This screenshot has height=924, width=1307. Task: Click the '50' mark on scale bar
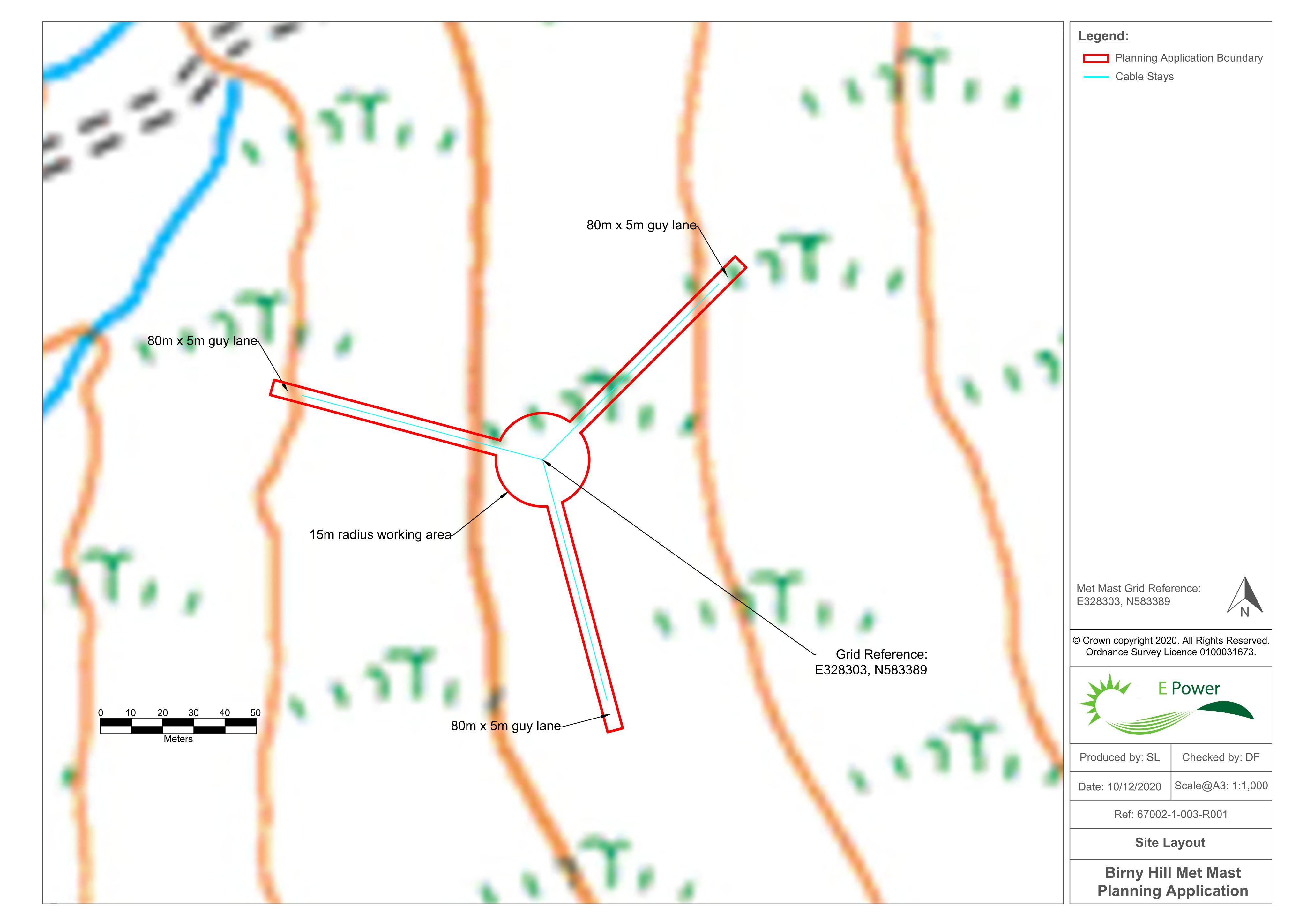click(256, 713)
